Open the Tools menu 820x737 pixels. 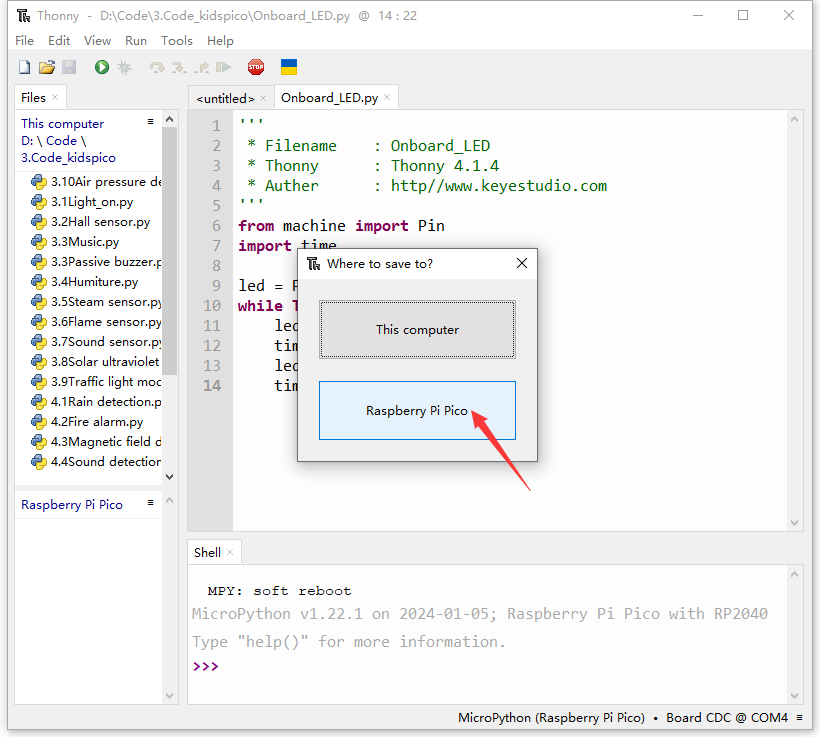[x=177, y=41]
